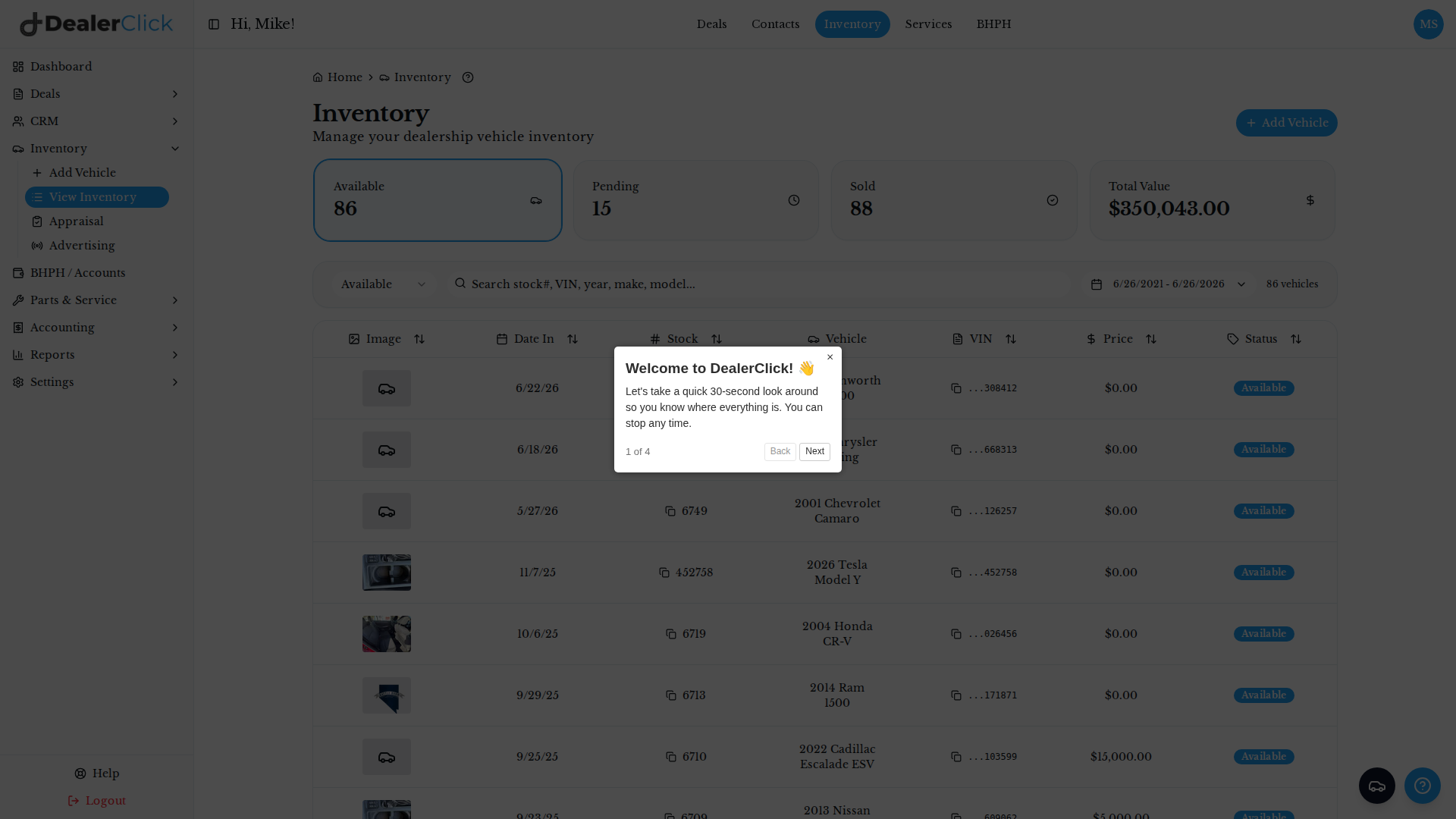Copy VIN ending 026456
Screen dimensions: 1456x819
[956, 634]
